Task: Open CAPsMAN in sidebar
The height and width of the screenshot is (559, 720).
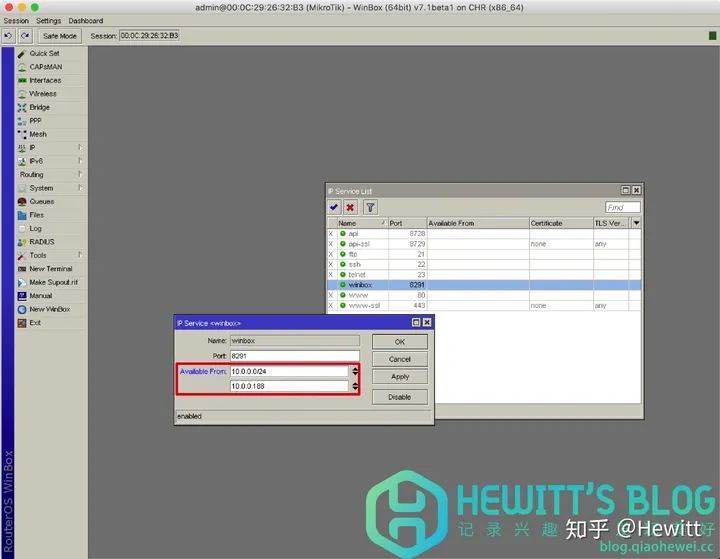Action: tap(51, 67)
